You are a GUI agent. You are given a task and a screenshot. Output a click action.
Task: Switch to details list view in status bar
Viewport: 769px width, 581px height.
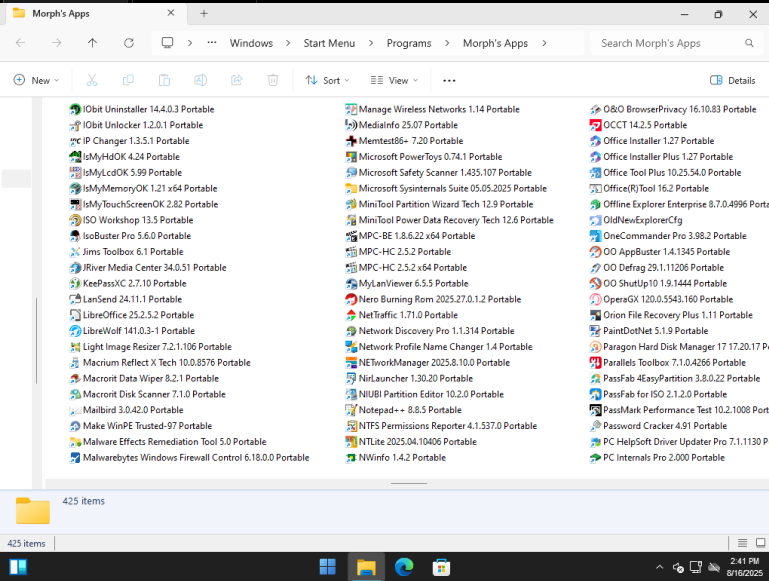pos(743,543)
